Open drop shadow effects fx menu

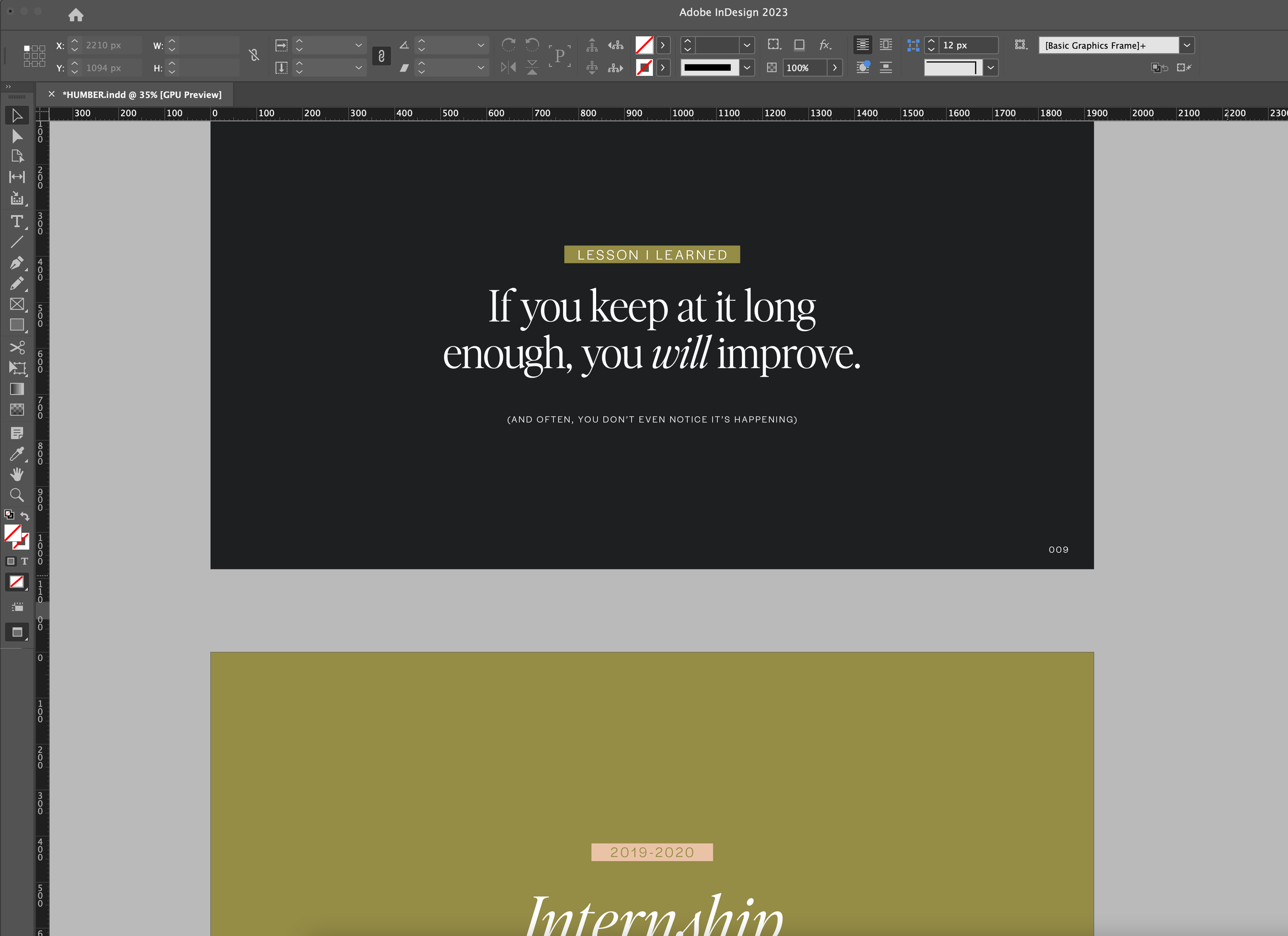pos(825,45)
